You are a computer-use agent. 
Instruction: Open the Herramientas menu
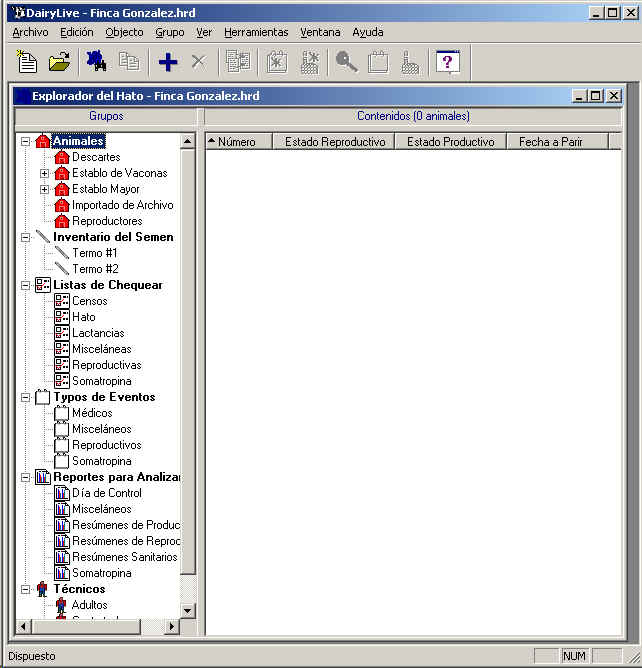[256, 32]
